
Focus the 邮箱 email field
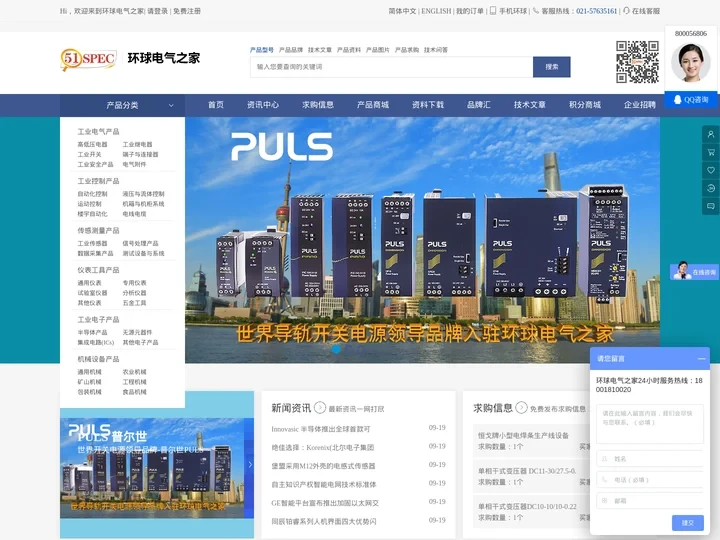(649, 501)
